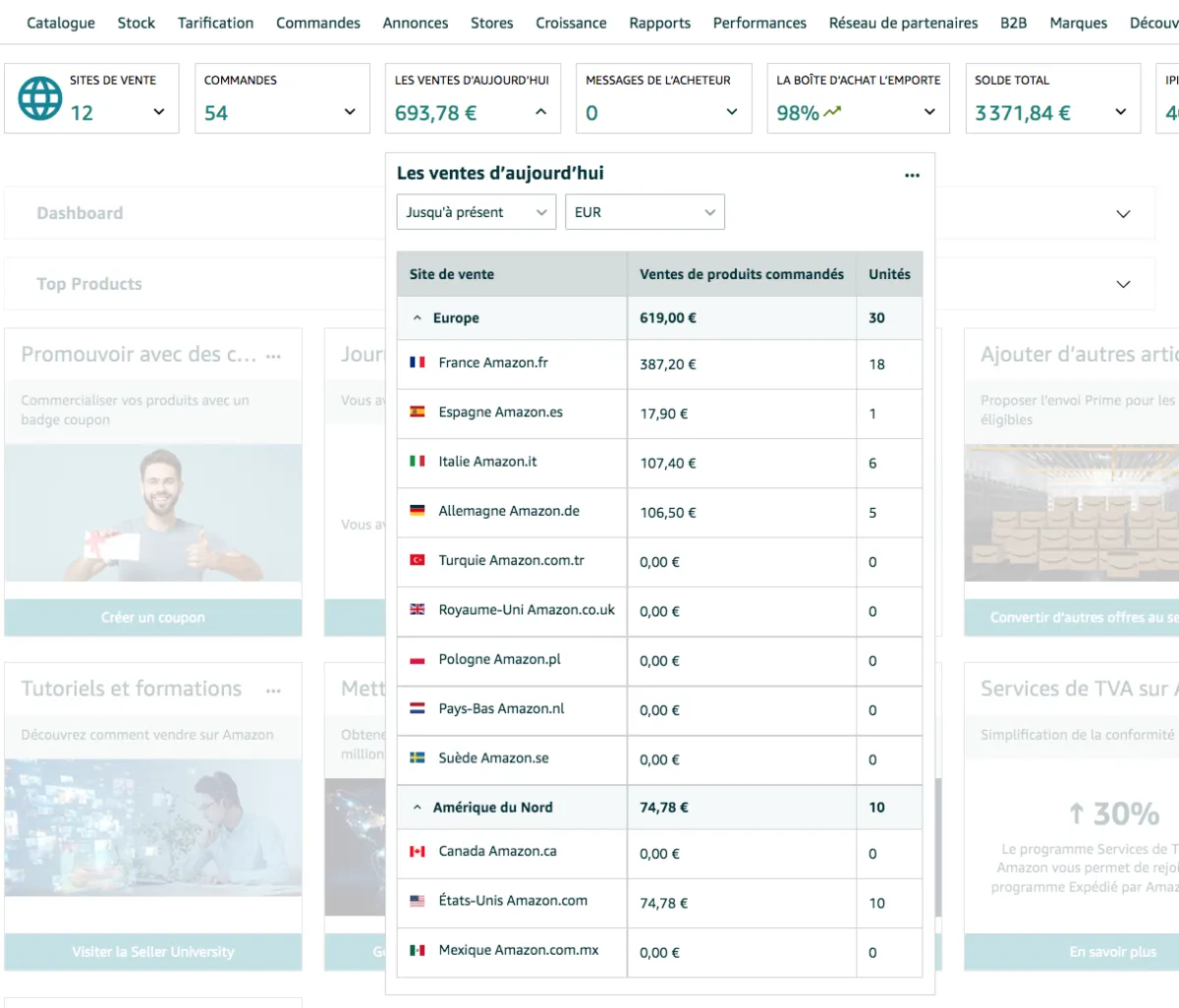
Task: Expand the Dashboard section chevron
Action: click(1124, 213)
